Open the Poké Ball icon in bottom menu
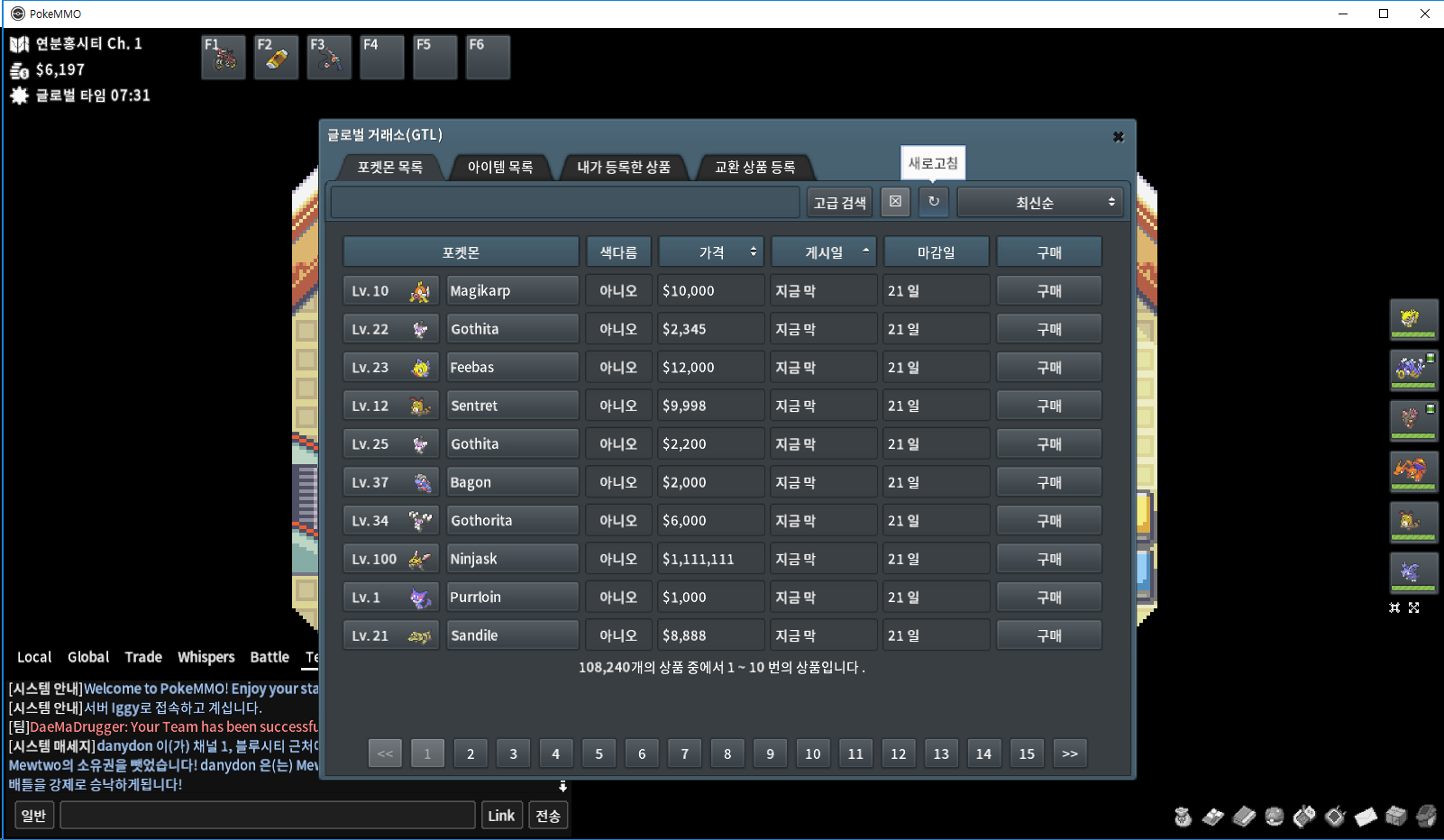This screenshot has width=1444, height=840. click(x=1274, y=817)
